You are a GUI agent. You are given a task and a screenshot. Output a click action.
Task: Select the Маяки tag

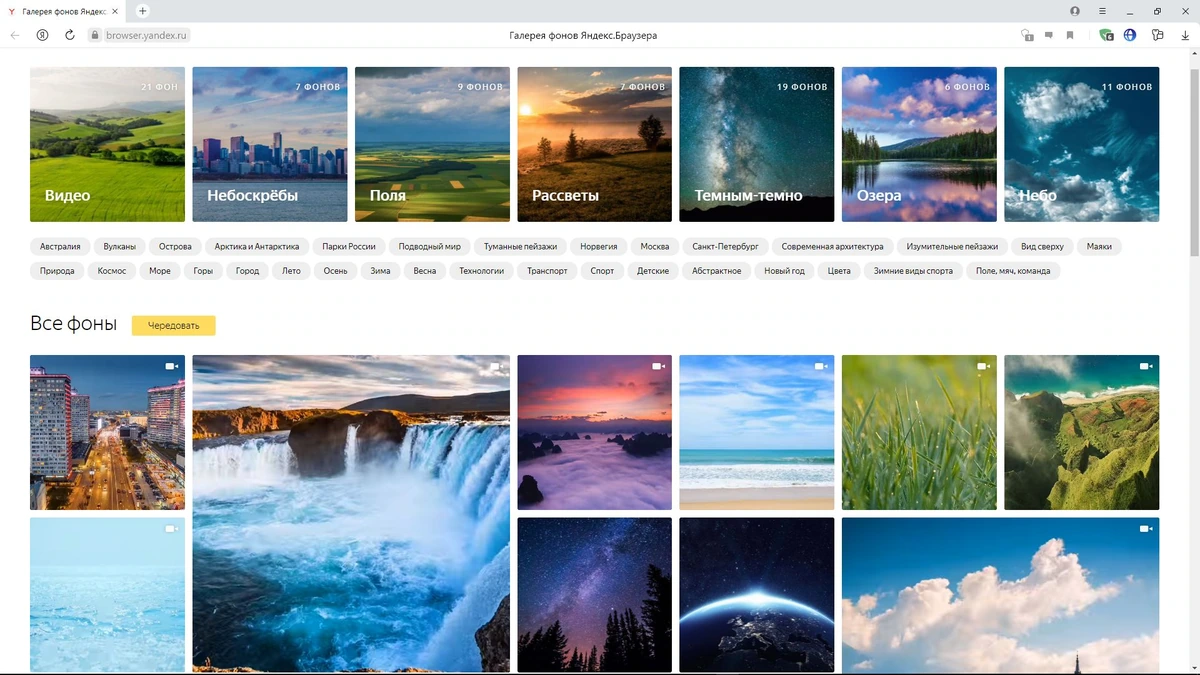point(1099,246)
